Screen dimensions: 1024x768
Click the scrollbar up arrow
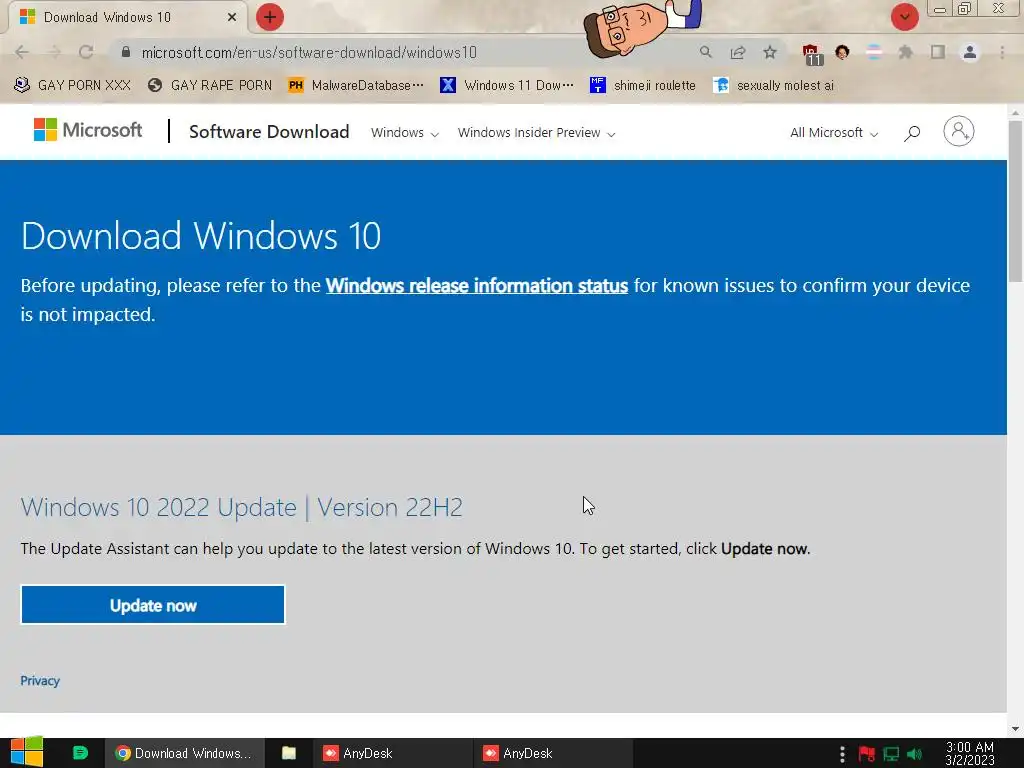click(1016, 112)
